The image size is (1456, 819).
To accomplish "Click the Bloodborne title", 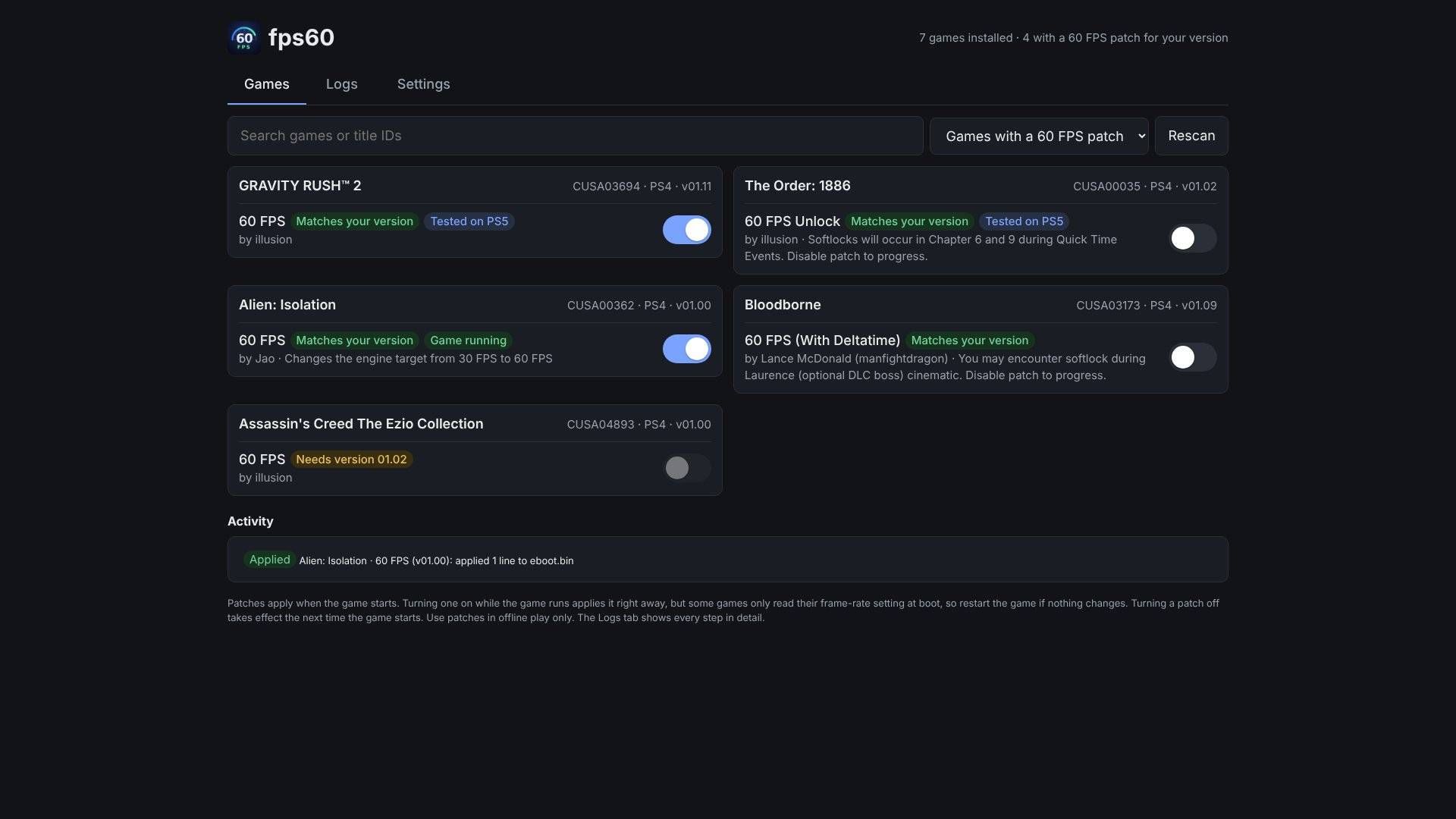I will [x=783, y=305].
